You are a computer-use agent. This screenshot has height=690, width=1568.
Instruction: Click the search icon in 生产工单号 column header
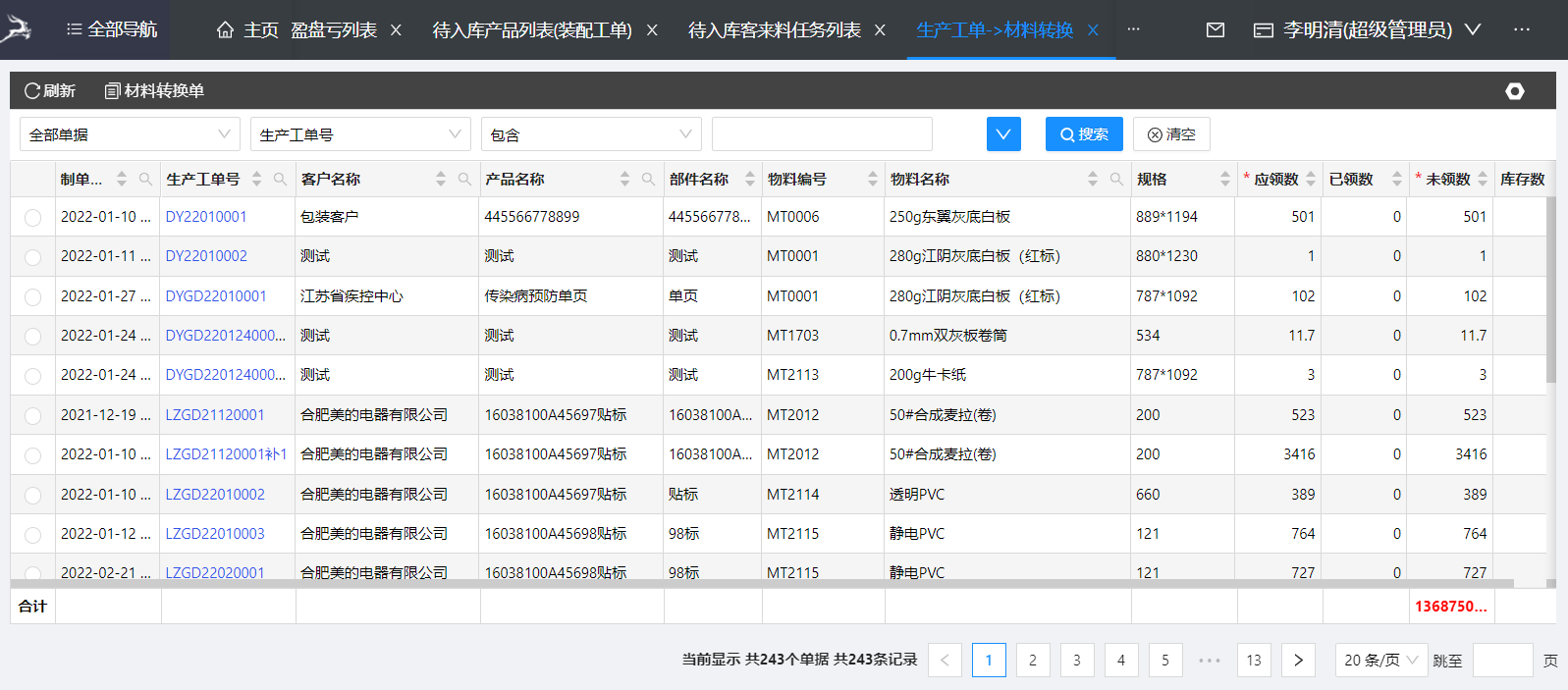280,180
